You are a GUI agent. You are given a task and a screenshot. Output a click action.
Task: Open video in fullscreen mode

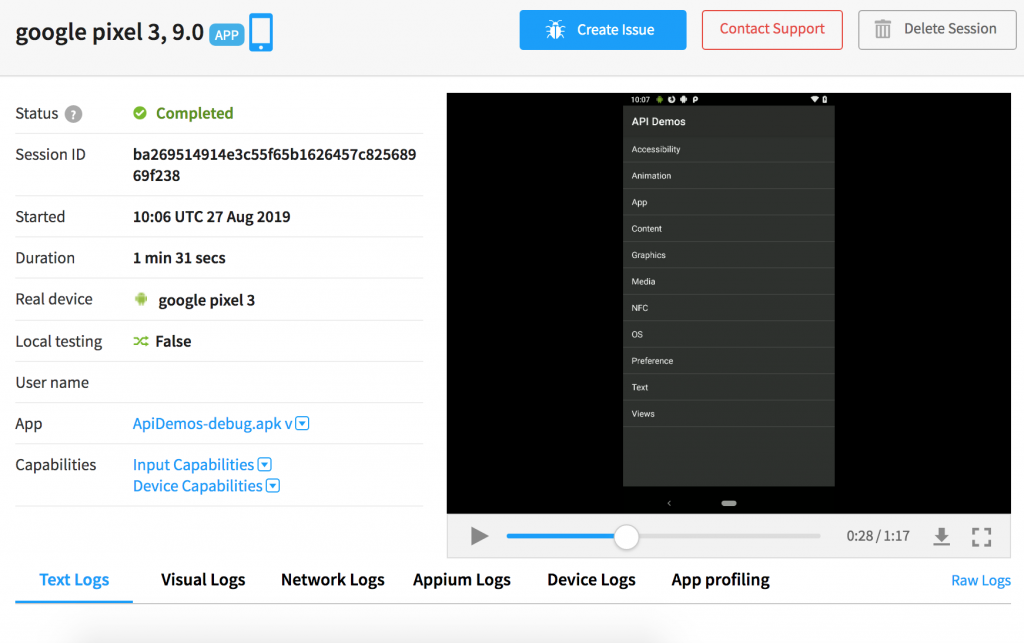click(x=981, y=537)
